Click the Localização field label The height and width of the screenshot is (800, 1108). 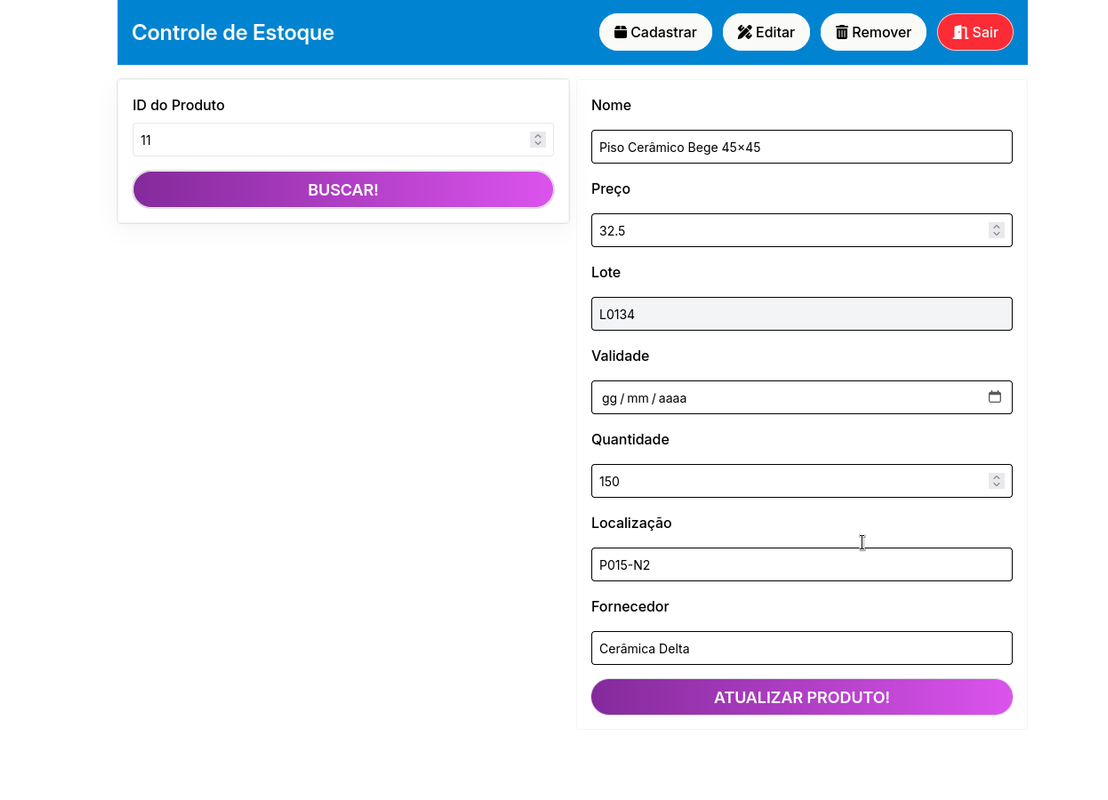pos(631,524)
